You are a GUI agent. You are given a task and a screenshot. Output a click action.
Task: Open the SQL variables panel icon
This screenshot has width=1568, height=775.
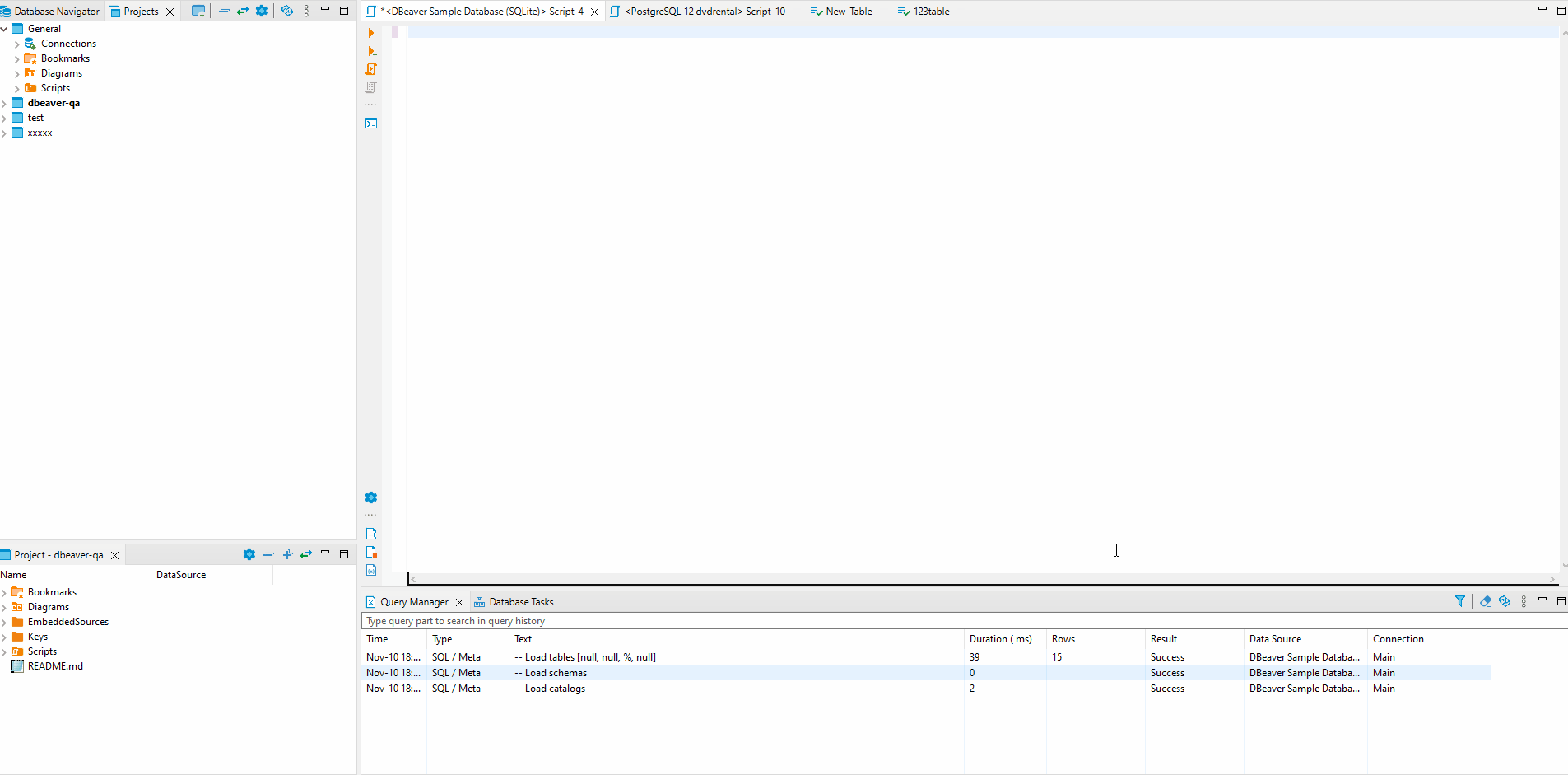[371, 570]
